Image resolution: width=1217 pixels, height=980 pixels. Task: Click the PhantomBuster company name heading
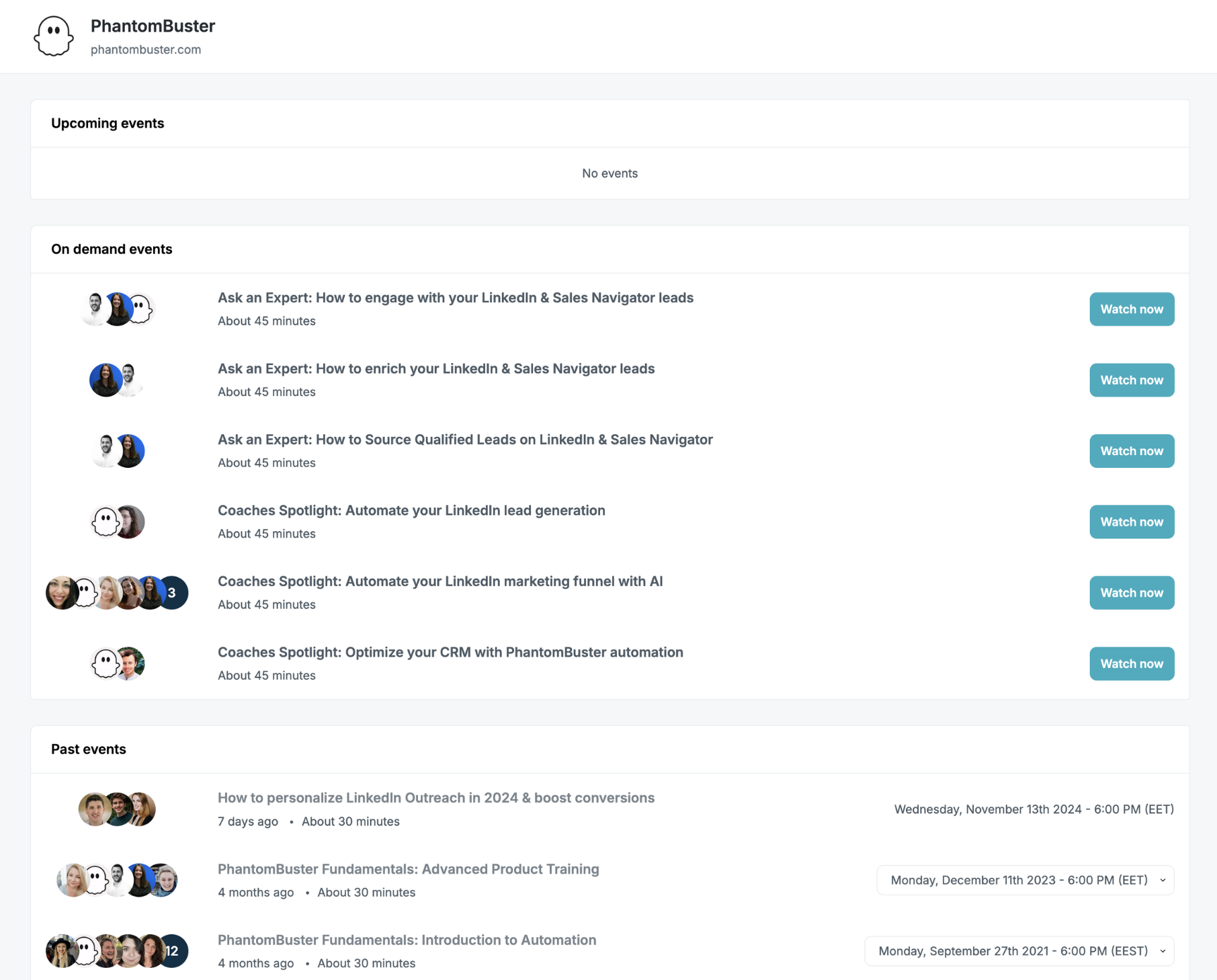(x=153, y=26)
